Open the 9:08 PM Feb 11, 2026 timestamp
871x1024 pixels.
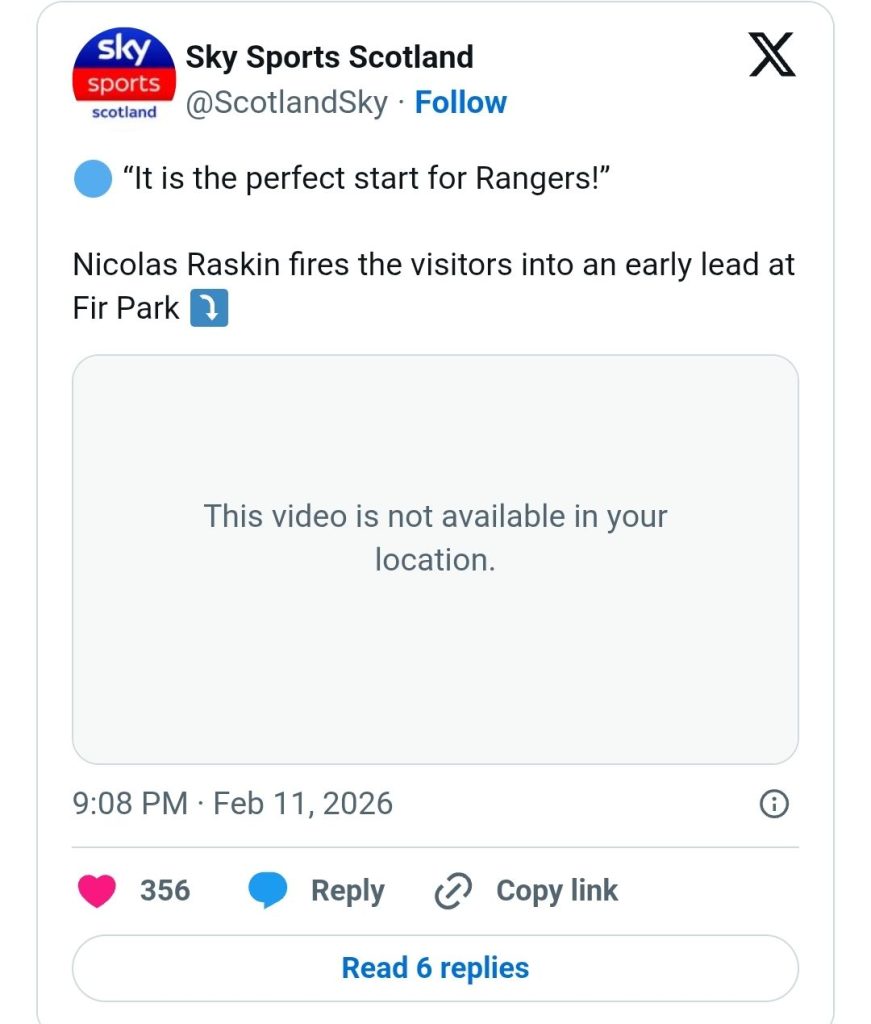(232, 803)
